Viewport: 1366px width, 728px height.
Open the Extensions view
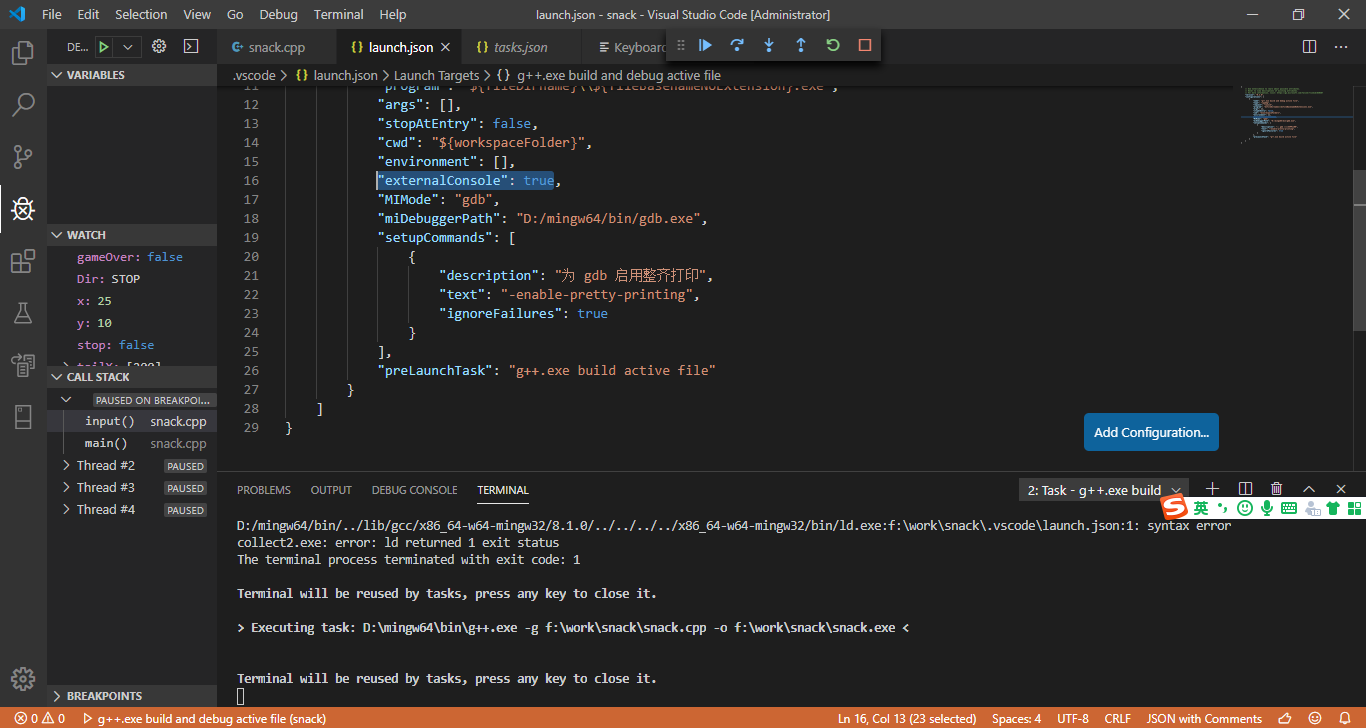23,261
